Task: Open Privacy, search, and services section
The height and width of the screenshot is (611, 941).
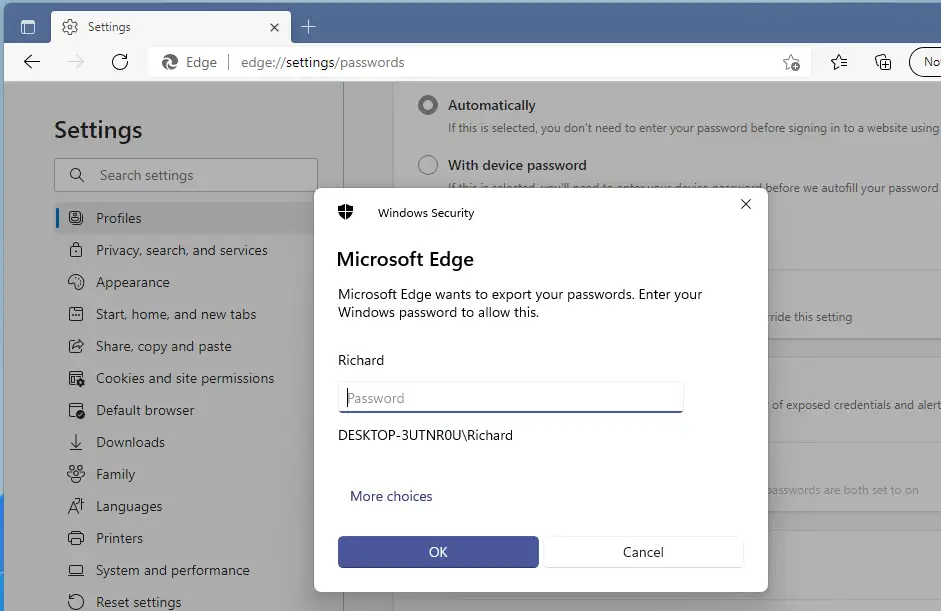Action: 182,250
